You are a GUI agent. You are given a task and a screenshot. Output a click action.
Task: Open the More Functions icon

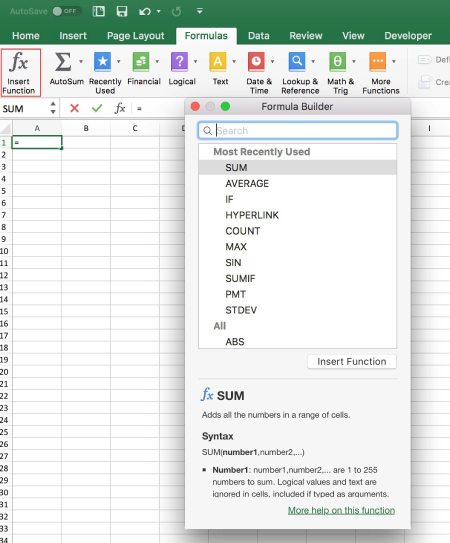click(378, 62)
